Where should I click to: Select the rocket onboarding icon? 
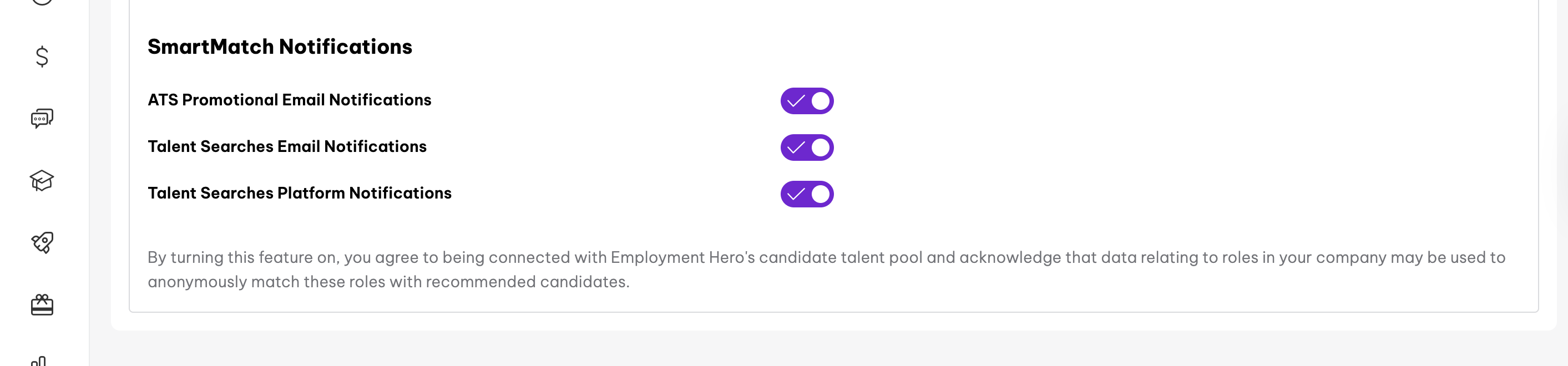click(41, 242)
